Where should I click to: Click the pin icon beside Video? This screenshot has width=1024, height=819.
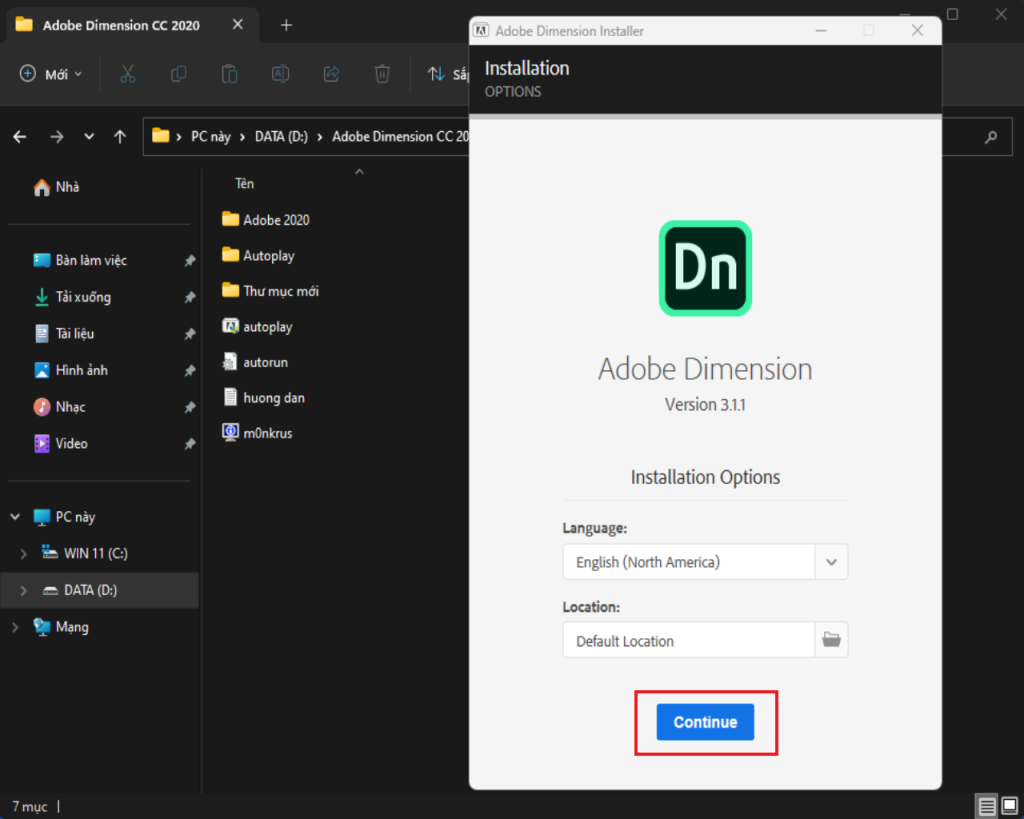click(189, 443)
